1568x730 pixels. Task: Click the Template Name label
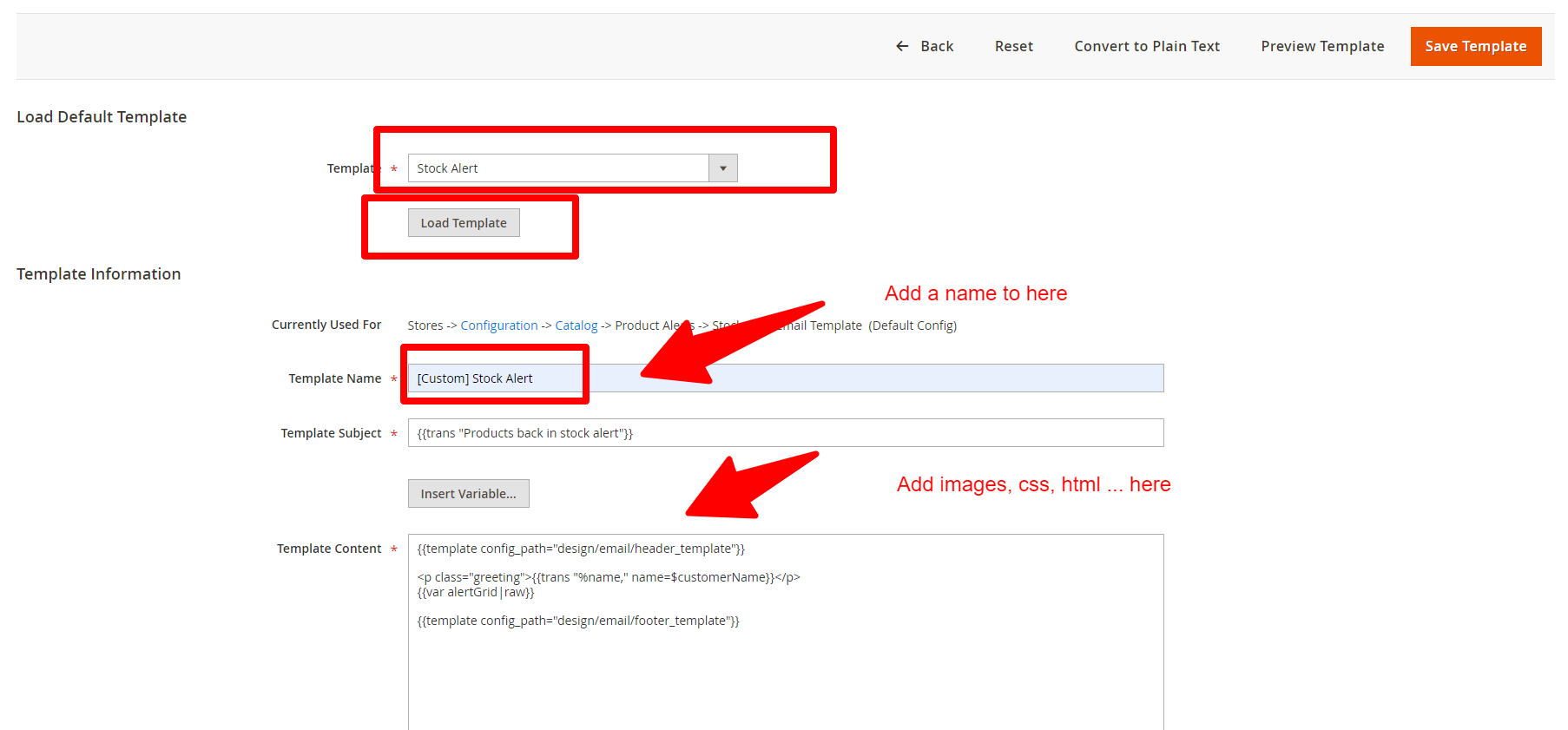point(334,378)
